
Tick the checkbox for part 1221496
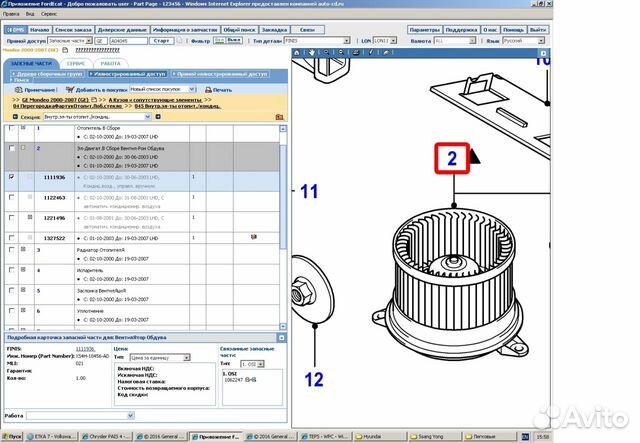[x=11, y=218]
